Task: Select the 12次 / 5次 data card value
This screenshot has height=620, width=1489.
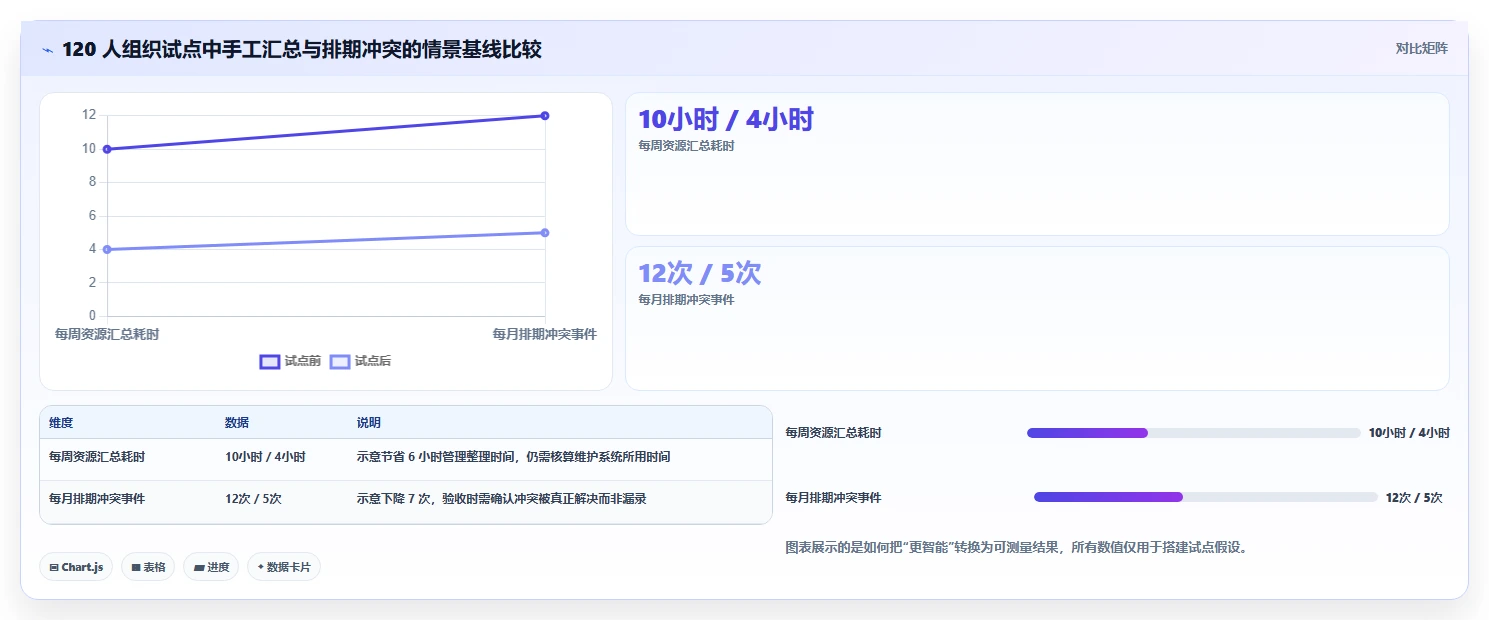Action: click(x=700, y=273)
